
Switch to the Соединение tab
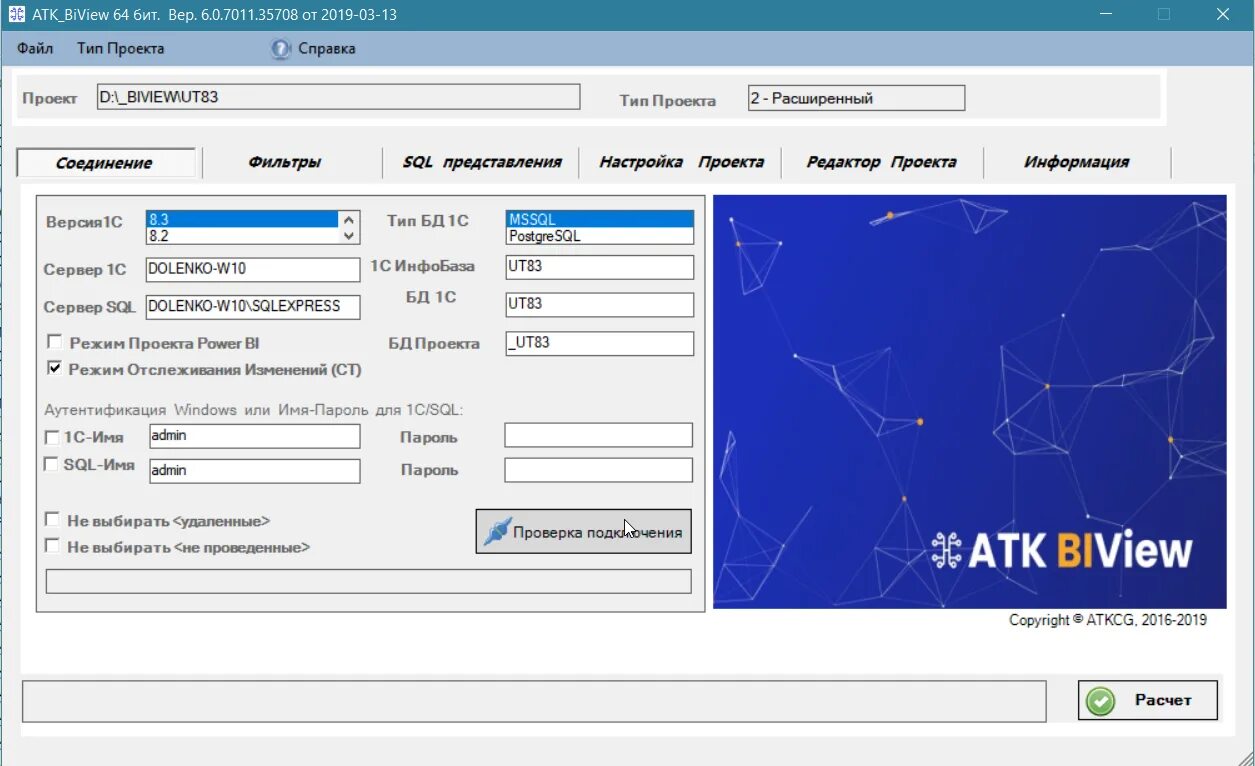click(x=106, y=163)
